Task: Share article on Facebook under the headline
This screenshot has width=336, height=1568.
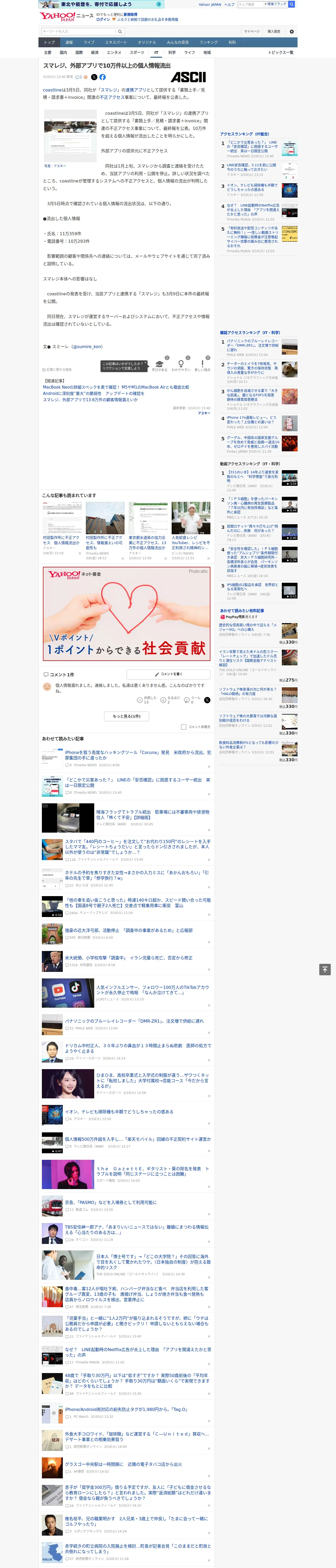Action: click(102, 77)
